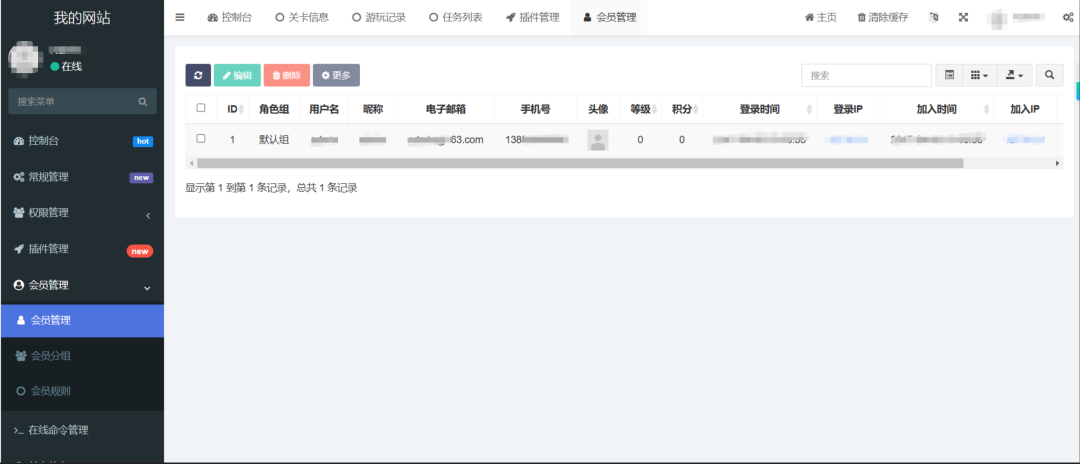Click 清除缓存 clear cache link
1080x464 pixels.
pyautogui.click(x=882, y=17)
